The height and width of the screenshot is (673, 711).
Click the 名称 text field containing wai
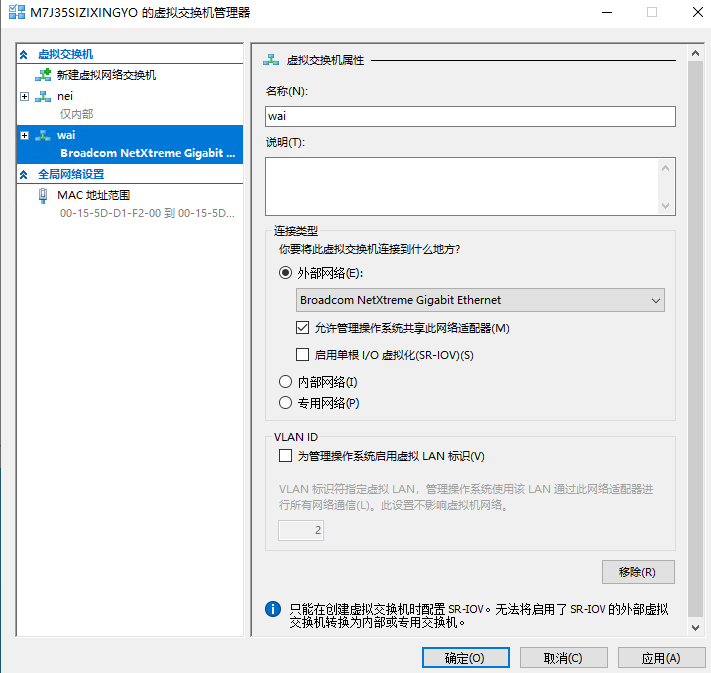click(469, 116)
